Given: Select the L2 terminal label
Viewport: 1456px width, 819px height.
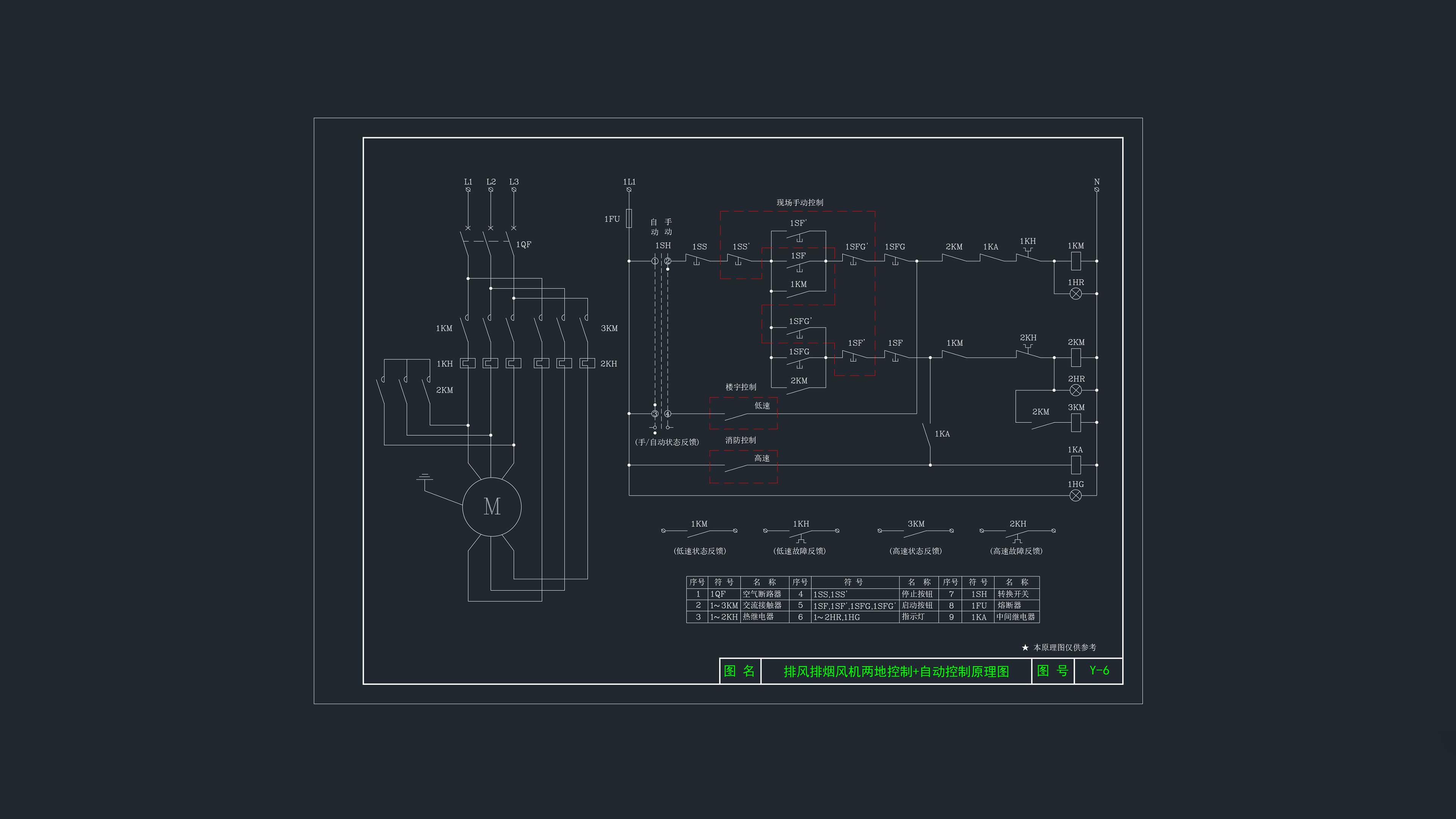Looking at the screenshot, I should click(491, 182).
